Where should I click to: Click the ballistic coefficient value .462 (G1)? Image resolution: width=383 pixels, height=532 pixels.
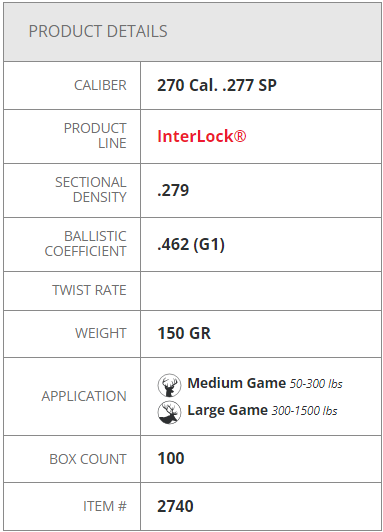click(191, 244)
